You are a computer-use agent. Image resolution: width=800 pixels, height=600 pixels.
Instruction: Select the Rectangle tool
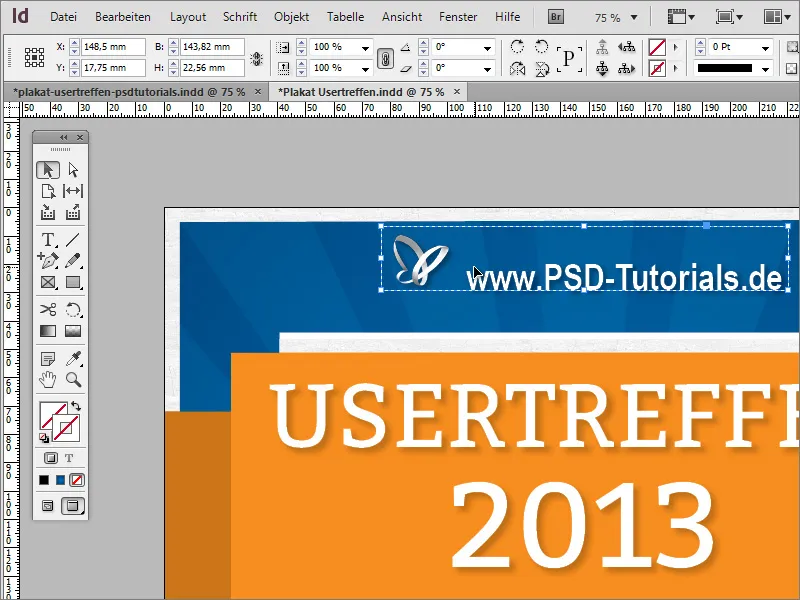[73, 282]
